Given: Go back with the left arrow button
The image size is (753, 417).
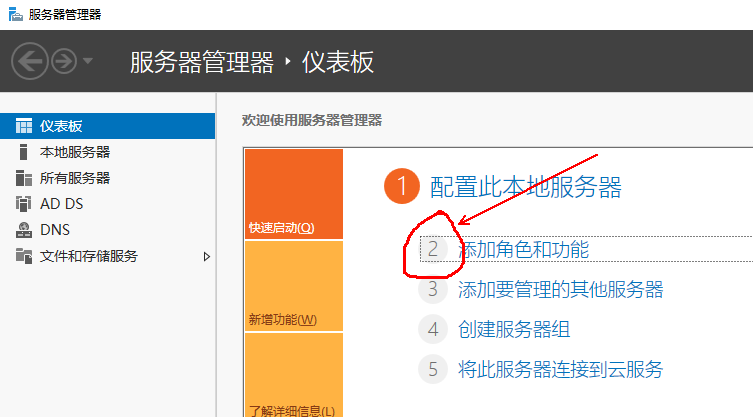Looking at the screenshot, I should (x=30, y=61).
